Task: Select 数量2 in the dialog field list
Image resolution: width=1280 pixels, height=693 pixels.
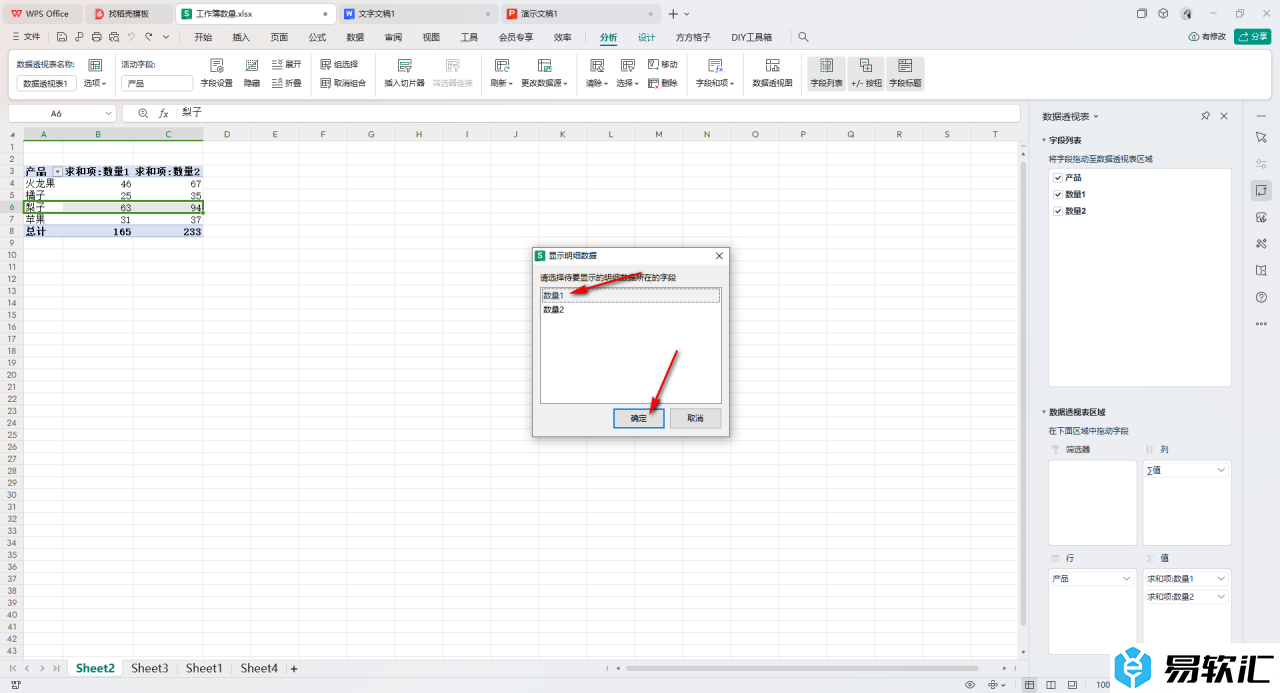Action: (554, 310)
